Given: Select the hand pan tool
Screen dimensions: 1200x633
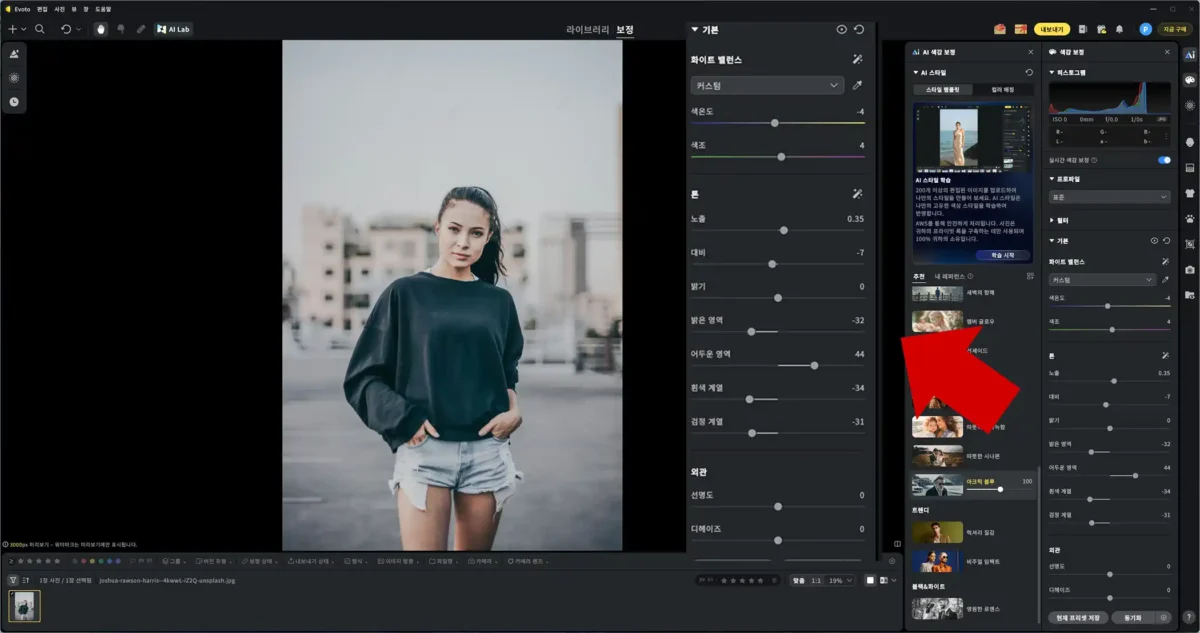Looking at the screenshot, I should 100,29.
